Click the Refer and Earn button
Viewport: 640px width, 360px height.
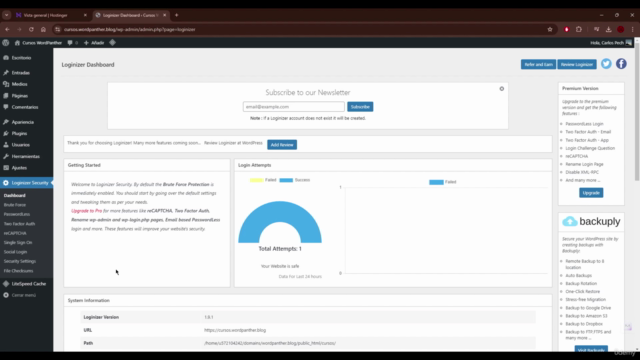tap(538, 64)
